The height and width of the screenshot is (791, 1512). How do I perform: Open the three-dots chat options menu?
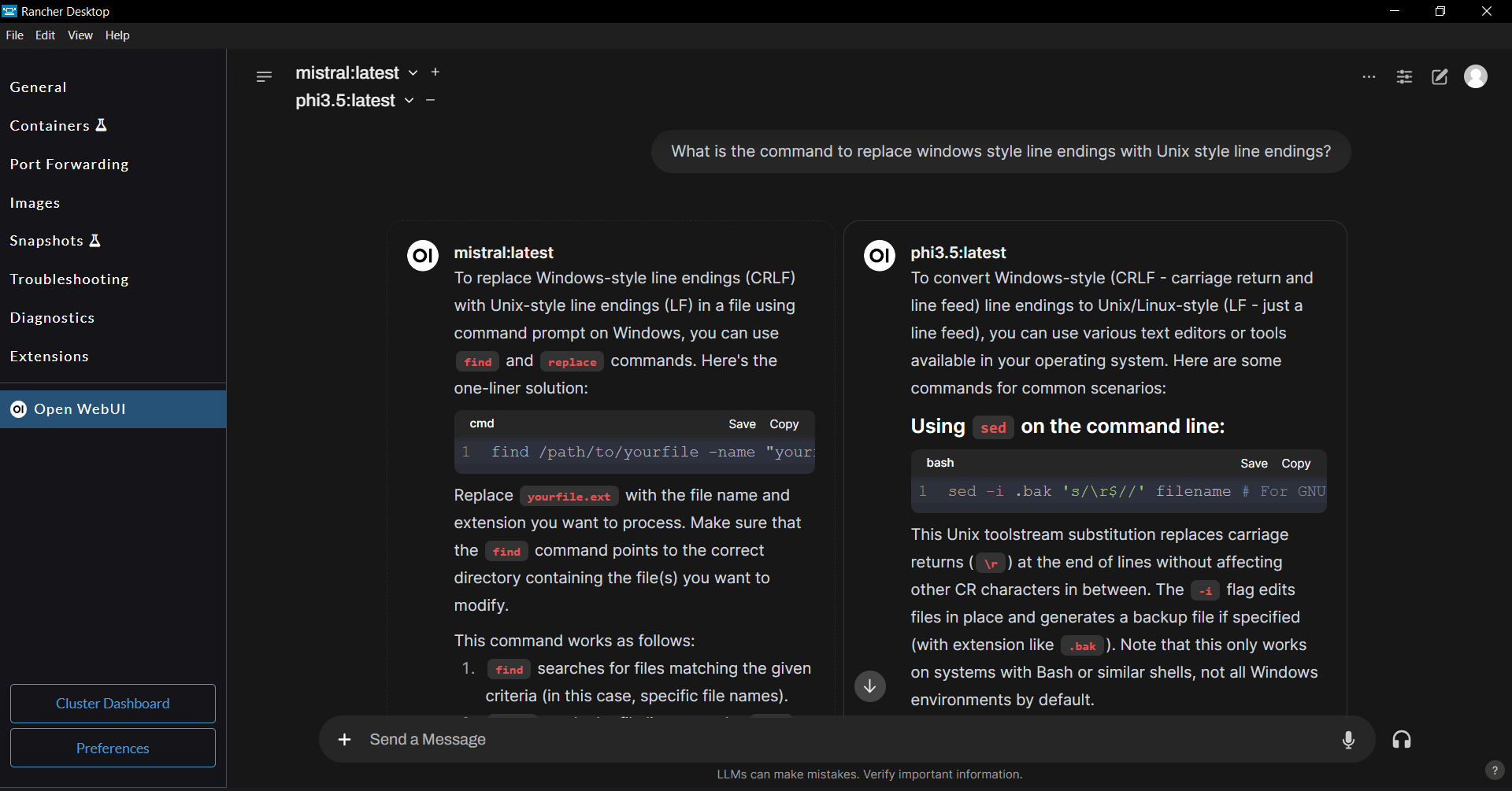tap(1369, 76)
